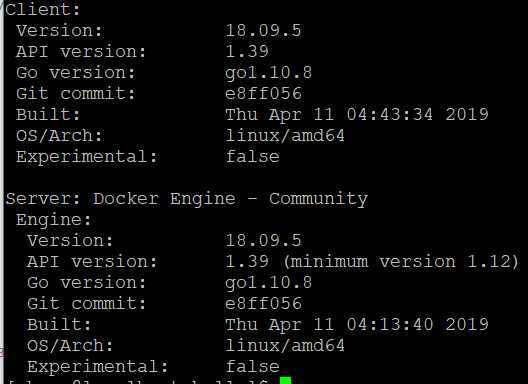Image resolution: width=528 pixels, height=384 pixels.
Task: Click the minimum version 1.12 text
Action: pos(401,262)
